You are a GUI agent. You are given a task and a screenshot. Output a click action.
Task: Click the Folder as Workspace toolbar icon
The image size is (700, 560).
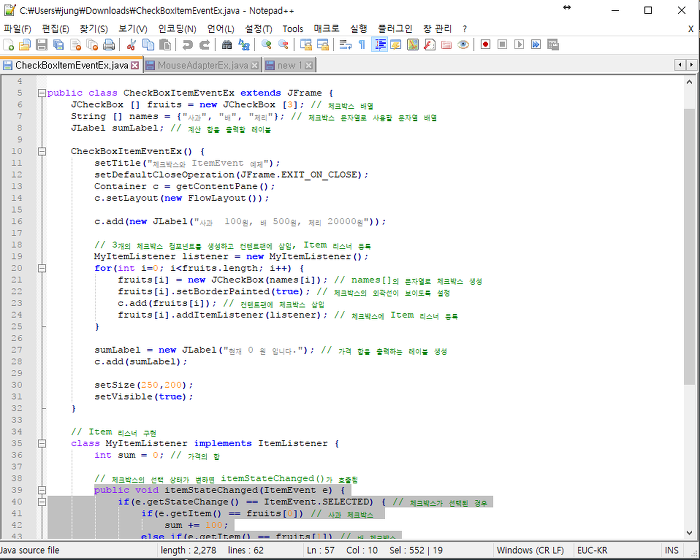point(446,45)
